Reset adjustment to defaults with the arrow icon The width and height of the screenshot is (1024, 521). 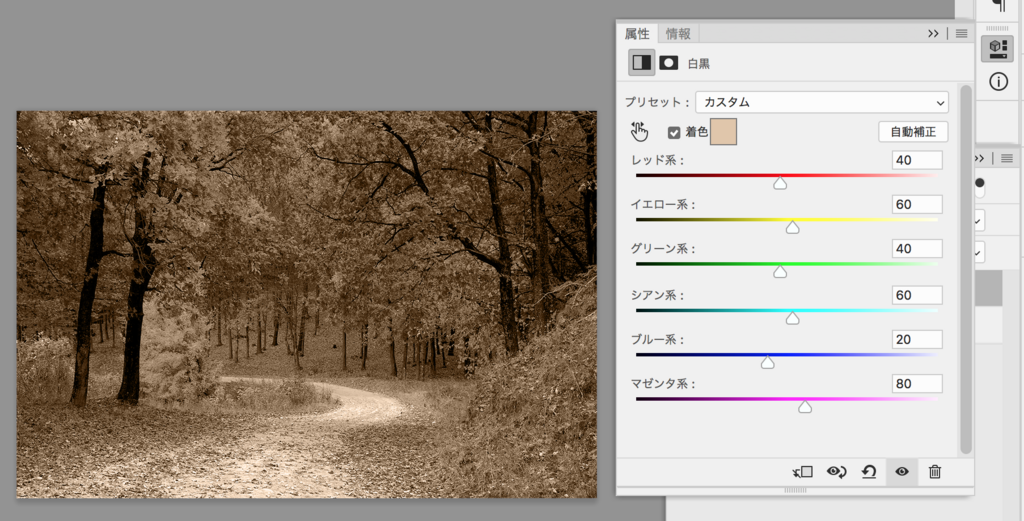tap(869, 472)
